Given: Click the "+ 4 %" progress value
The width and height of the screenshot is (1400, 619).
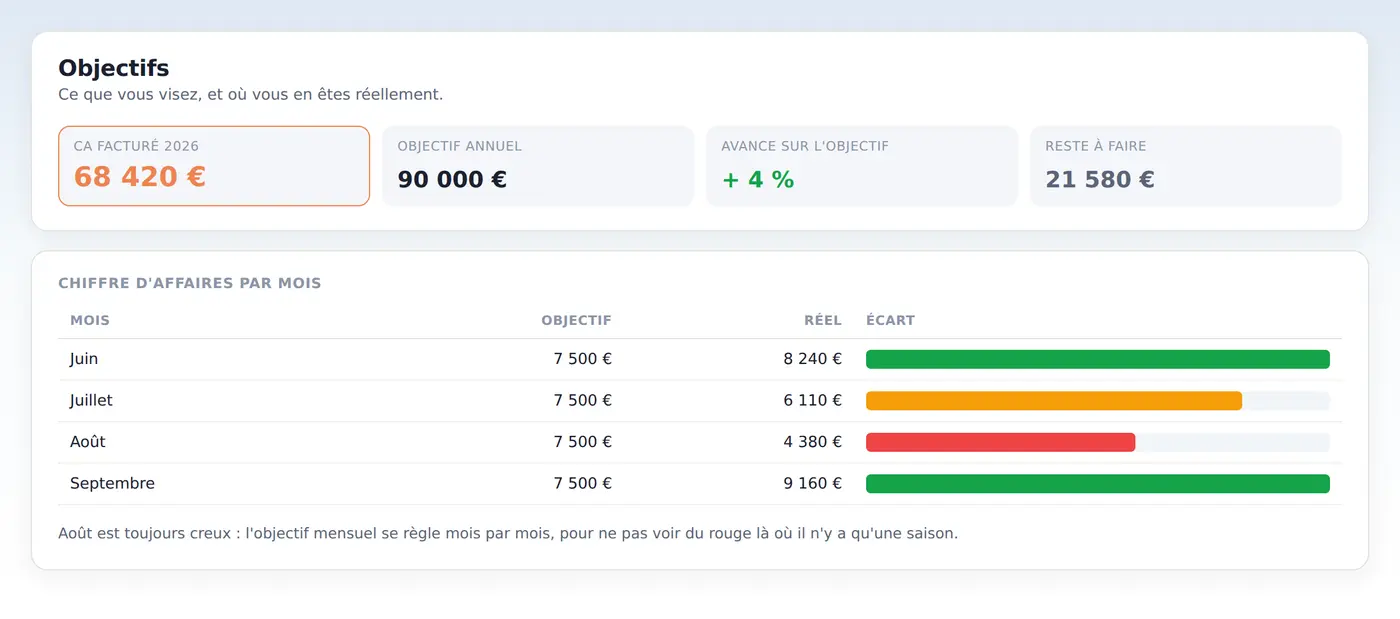Looking at the screenshot, I should click(x=758, y=180).
